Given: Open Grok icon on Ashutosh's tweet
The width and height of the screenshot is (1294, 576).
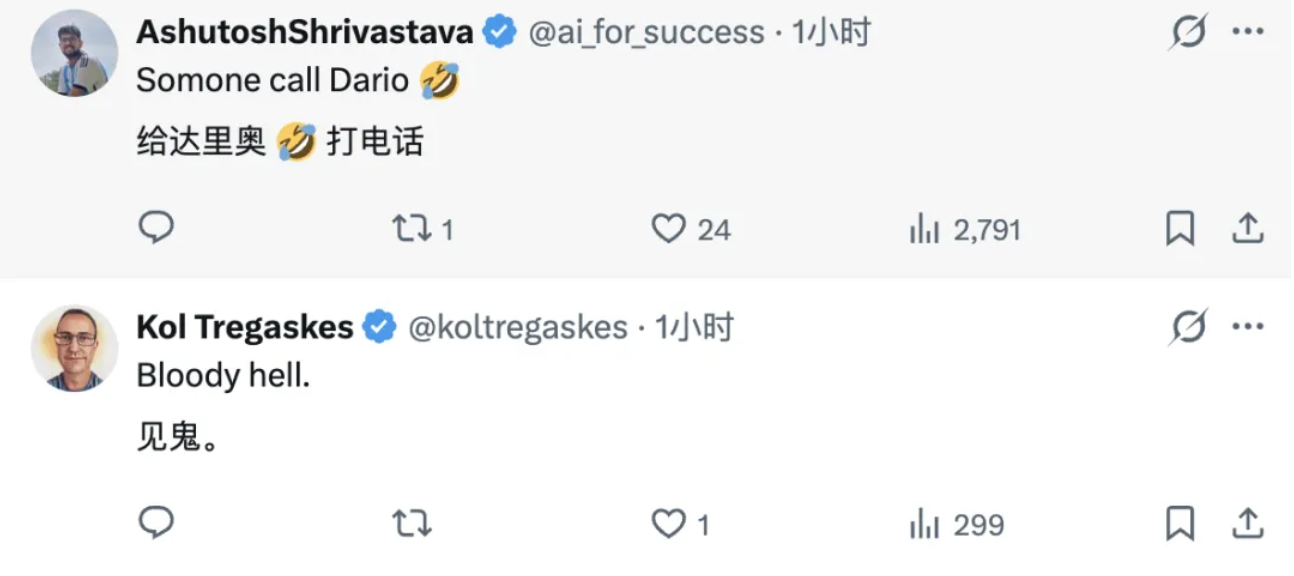Looking at the screenshot, I should point(1188,33).
